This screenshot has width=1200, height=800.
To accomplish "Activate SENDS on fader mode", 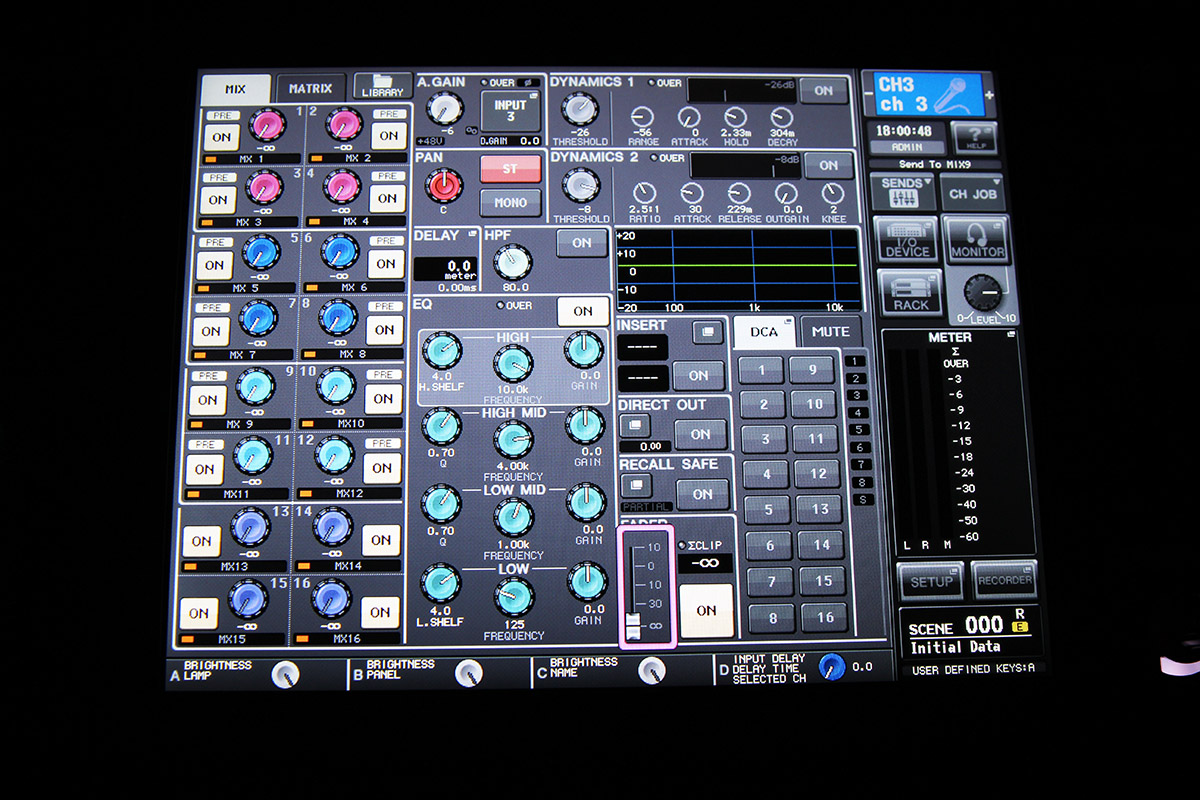I will click(902, 190).
